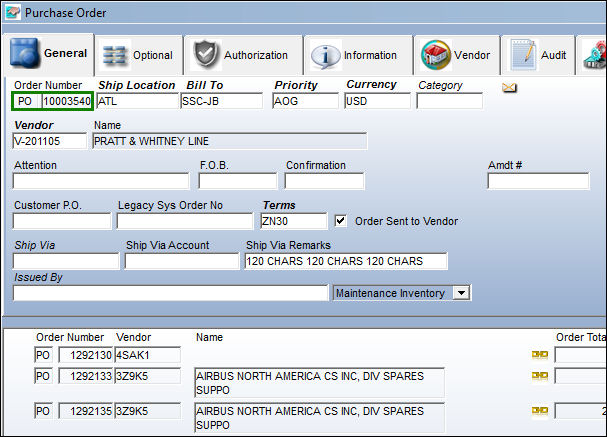Select order number 1292135 in the list
This screenshot has height=437, width=607.
[x=86, y=411]
